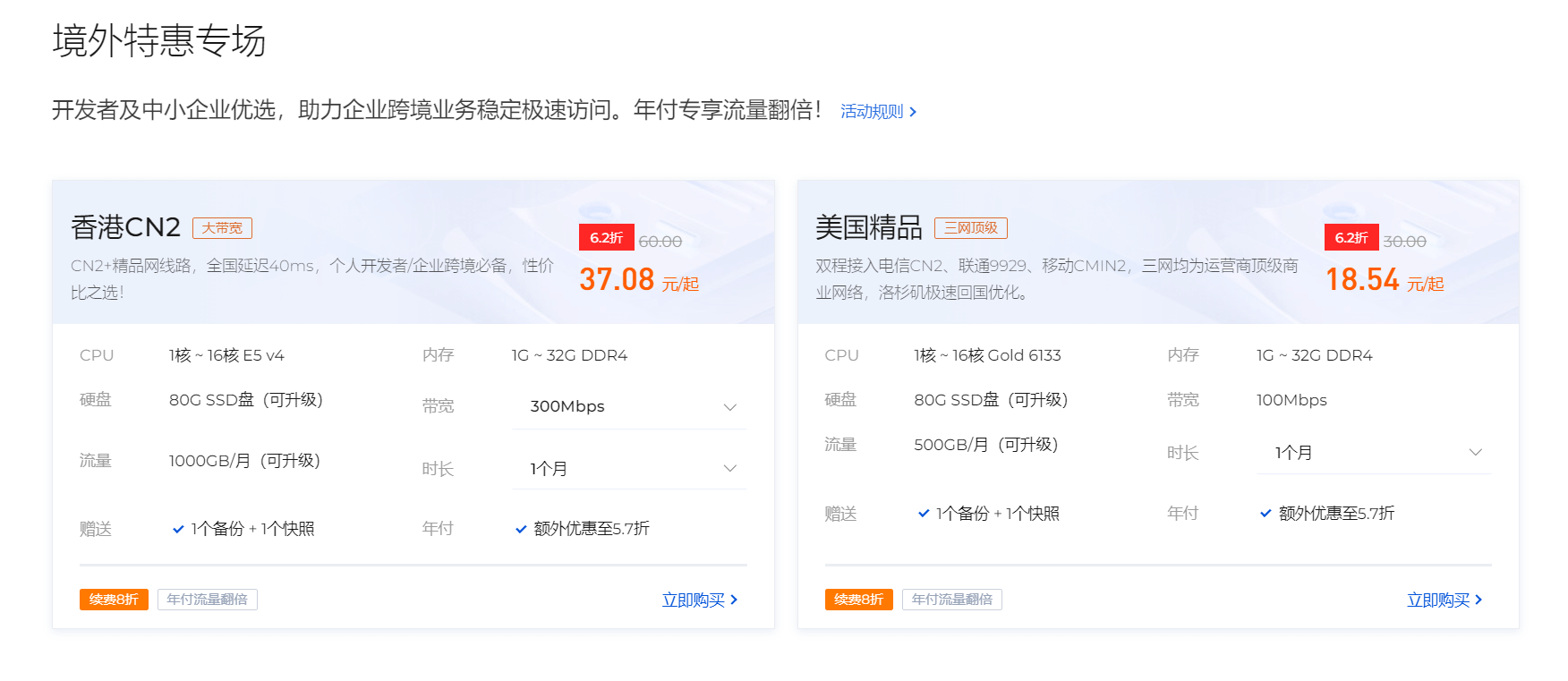Expand the 1个月 duration dropdown in 香港CN2
Screen dimensions: 1568x681
pyautogui.click(x=629, y=468)
